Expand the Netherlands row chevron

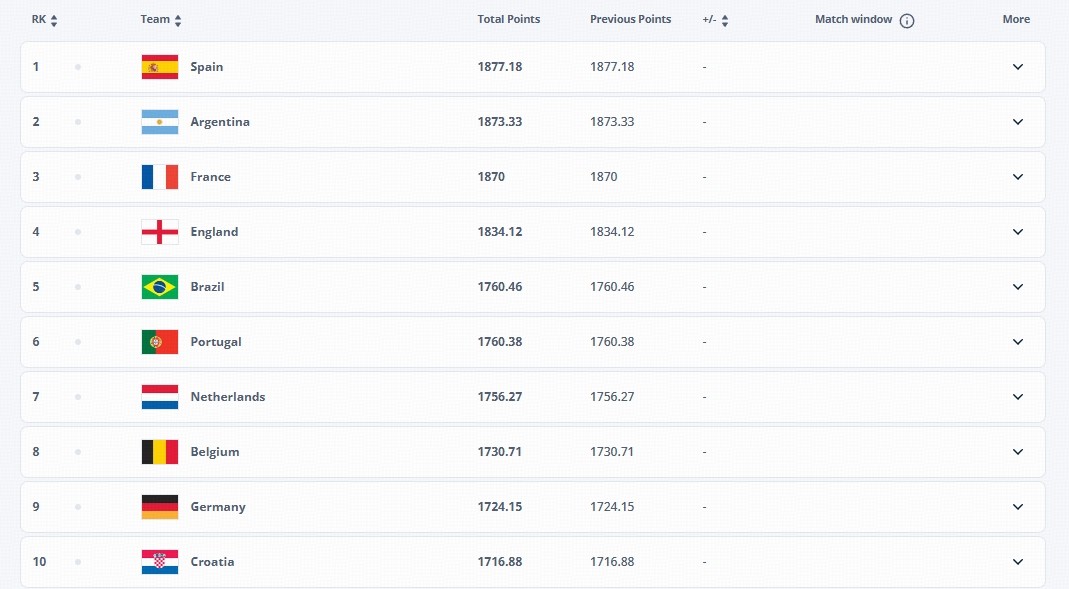[1017, 397]
